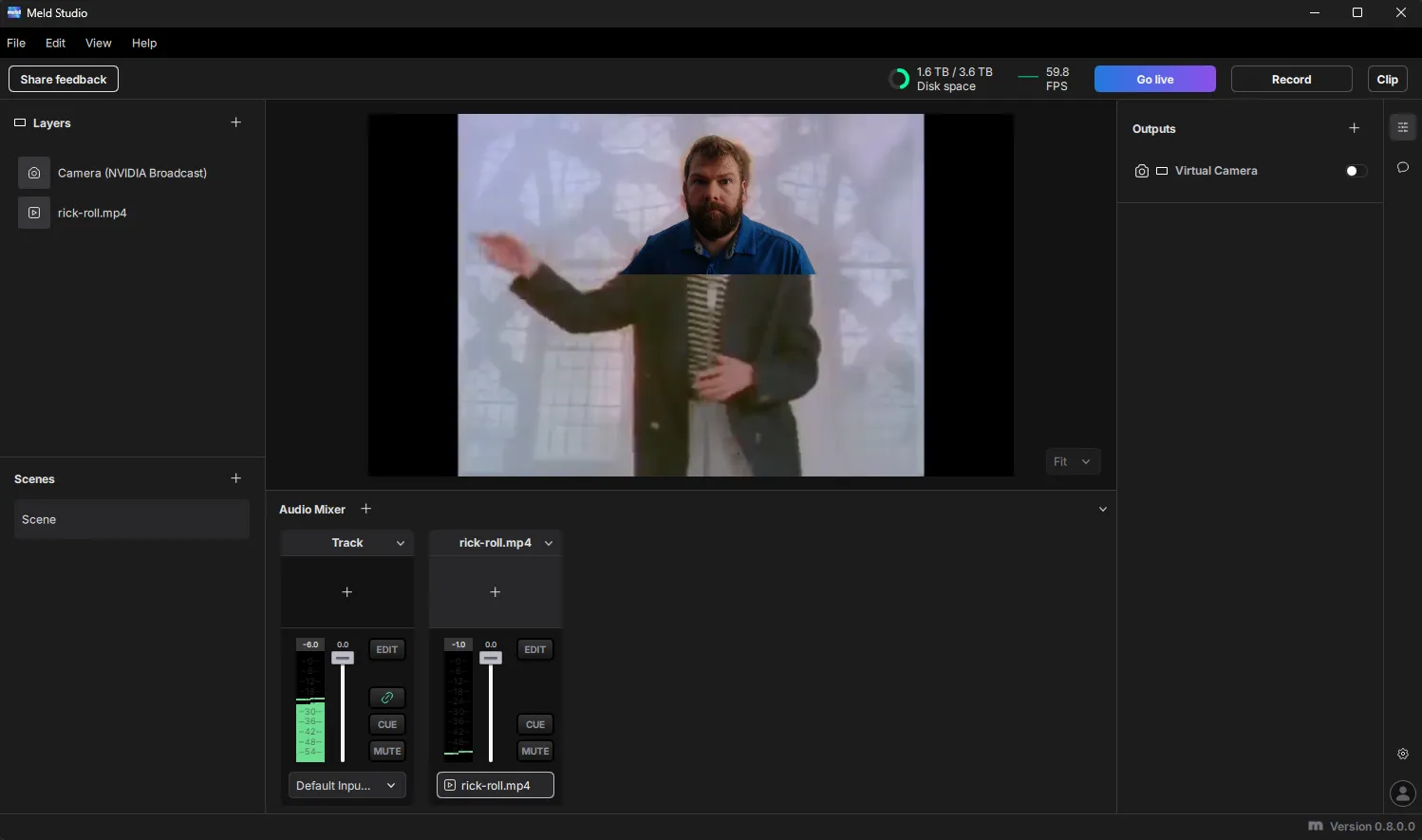Click the video icon beside rick-roll.mp4 layer

pos(34,213)
